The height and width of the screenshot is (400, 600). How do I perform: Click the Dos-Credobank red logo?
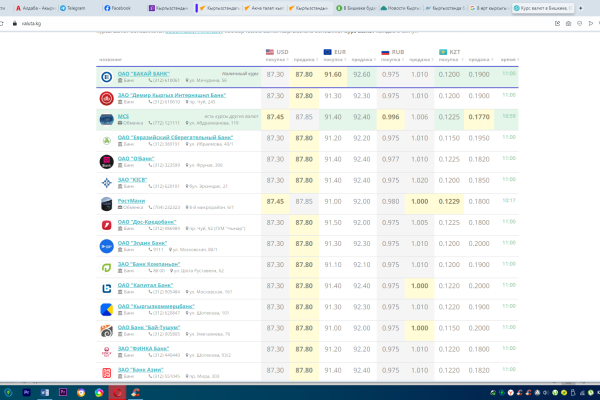(x=106, y=225)
